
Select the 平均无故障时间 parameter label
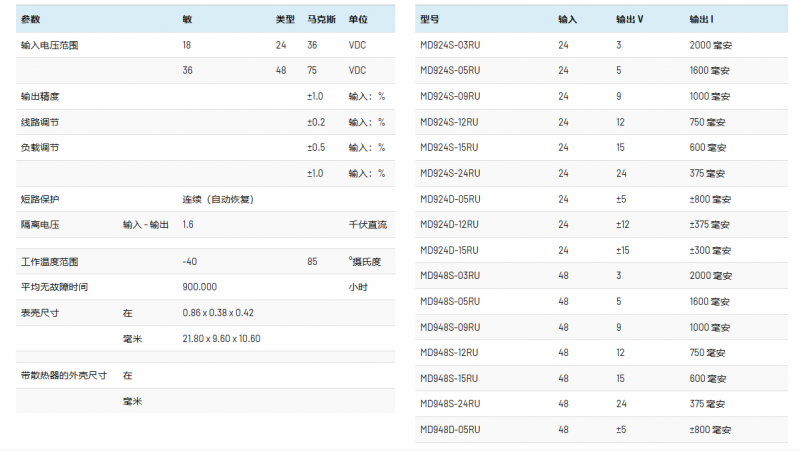pos(54,287)
